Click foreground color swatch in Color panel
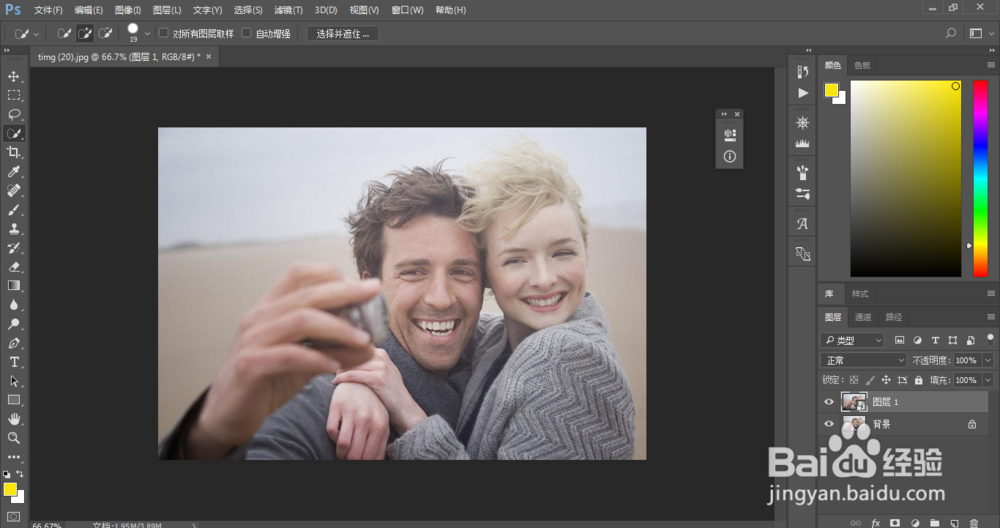The image size is (1000, 528). tap(831, 91)
